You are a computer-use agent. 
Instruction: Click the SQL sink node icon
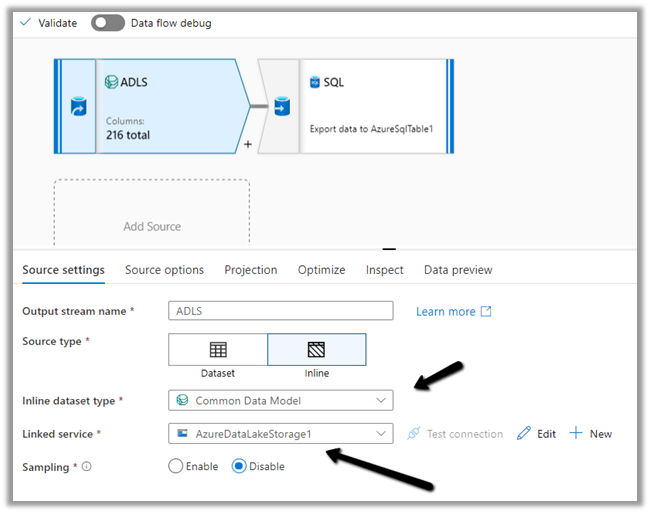tap(282, 106)
